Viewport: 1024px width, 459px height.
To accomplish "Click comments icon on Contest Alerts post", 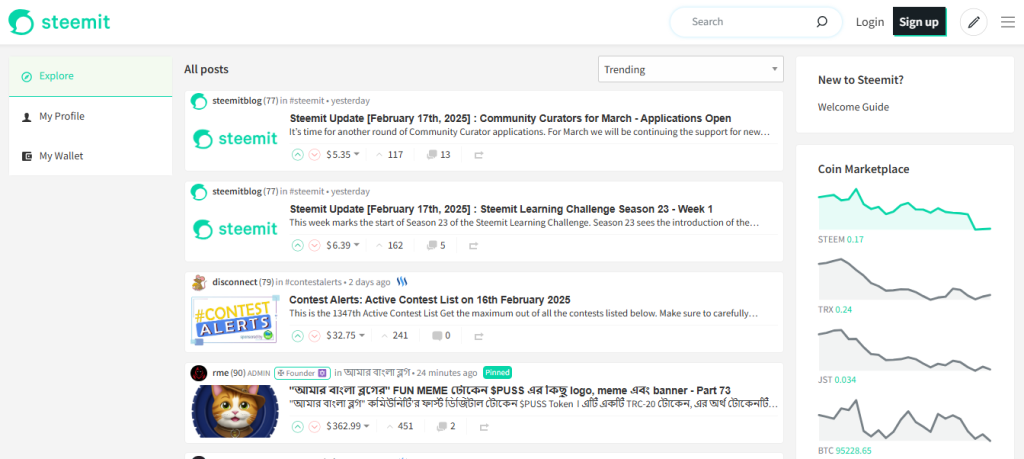I will tap(438, 336).
